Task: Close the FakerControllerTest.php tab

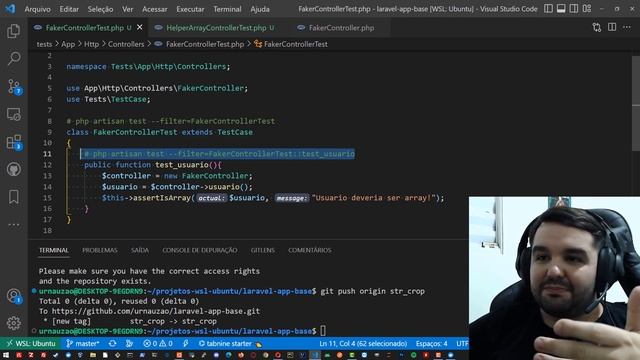Action: [x=140, y=27]
